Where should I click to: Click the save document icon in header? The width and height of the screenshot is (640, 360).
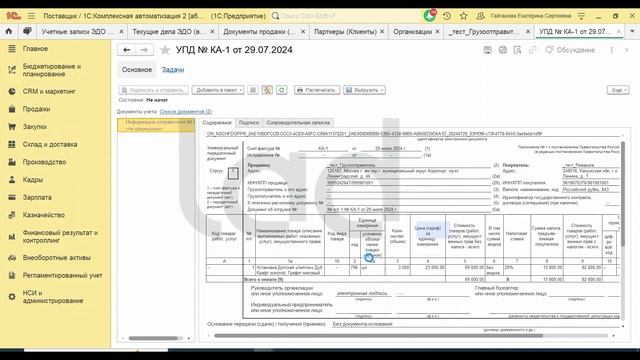coord(487,50)
